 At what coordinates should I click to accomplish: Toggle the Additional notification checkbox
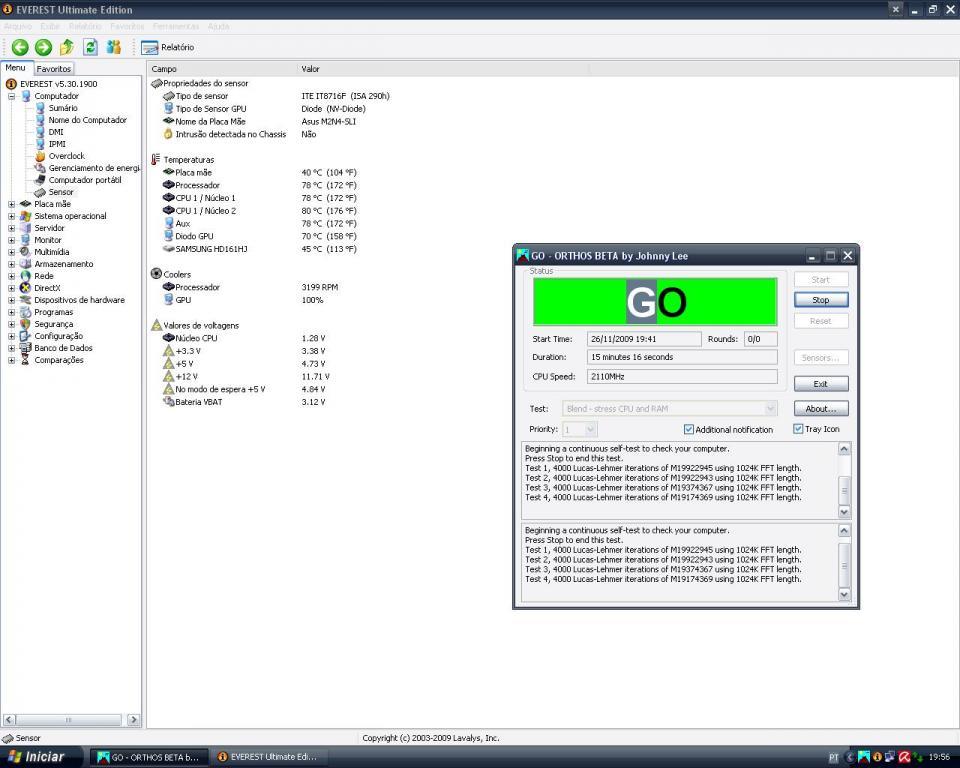point(688,429)
